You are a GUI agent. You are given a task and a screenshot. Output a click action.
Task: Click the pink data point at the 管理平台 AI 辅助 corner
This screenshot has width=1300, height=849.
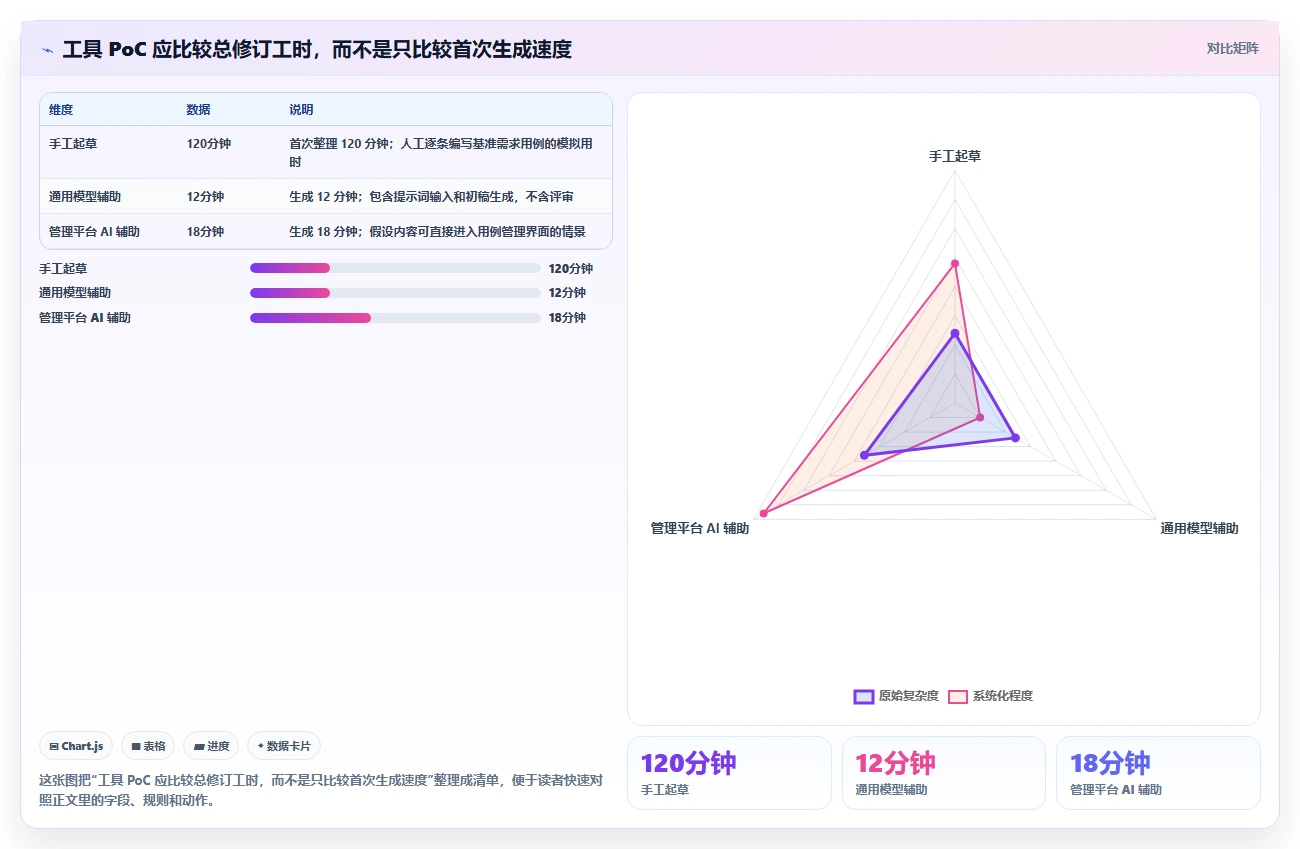click(764, 513)
